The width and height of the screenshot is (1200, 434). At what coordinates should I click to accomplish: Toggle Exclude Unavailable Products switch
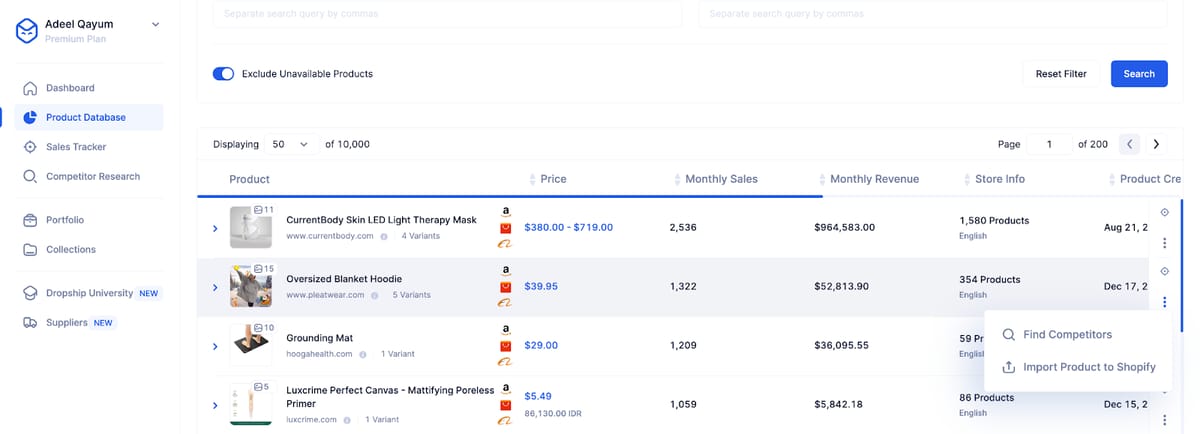(x=223, y=74)
